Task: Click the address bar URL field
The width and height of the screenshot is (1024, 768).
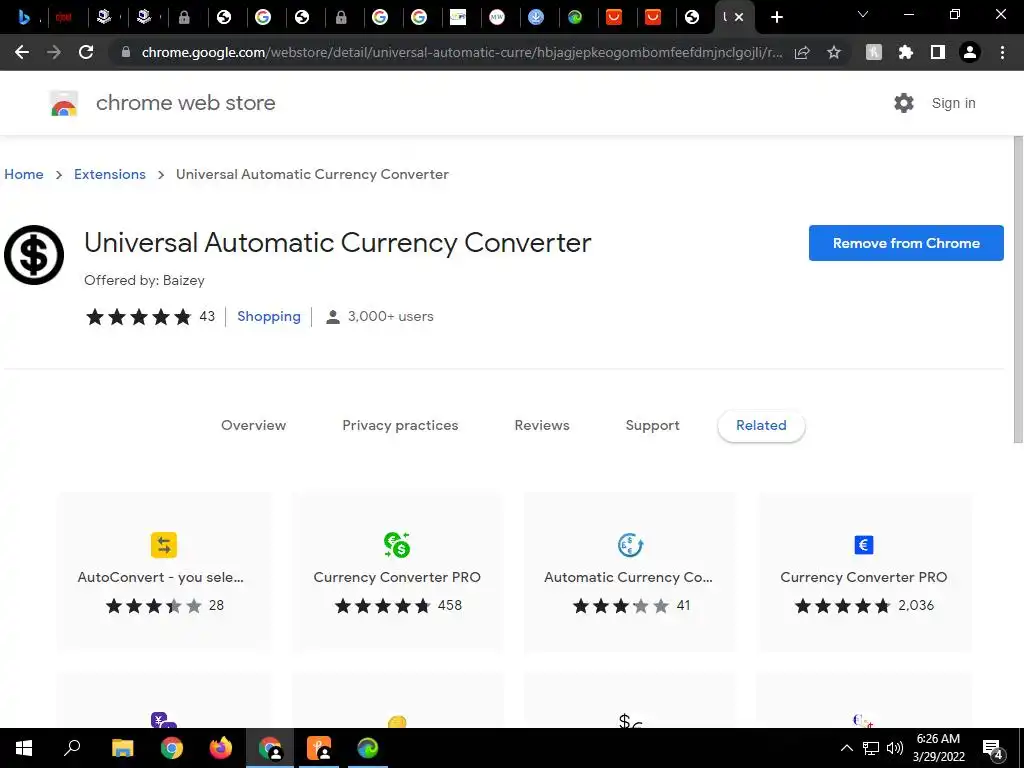Action: (461, 52)
